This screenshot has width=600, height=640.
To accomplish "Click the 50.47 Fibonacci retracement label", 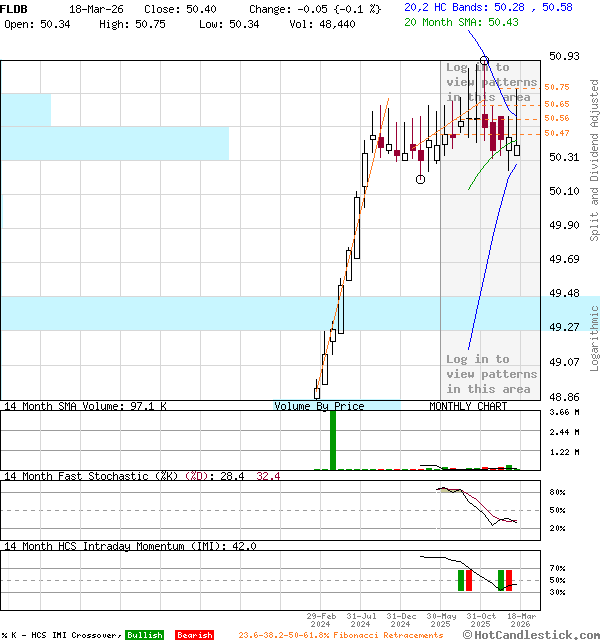I will click(x=557, y=133).
